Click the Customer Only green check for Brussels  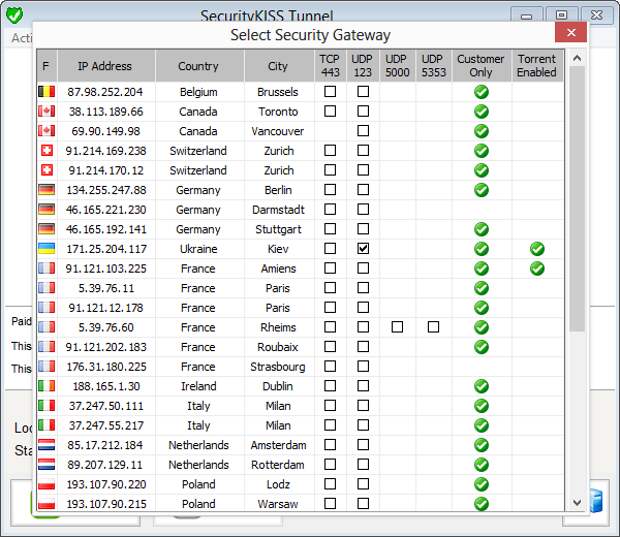tap(481, 92)
